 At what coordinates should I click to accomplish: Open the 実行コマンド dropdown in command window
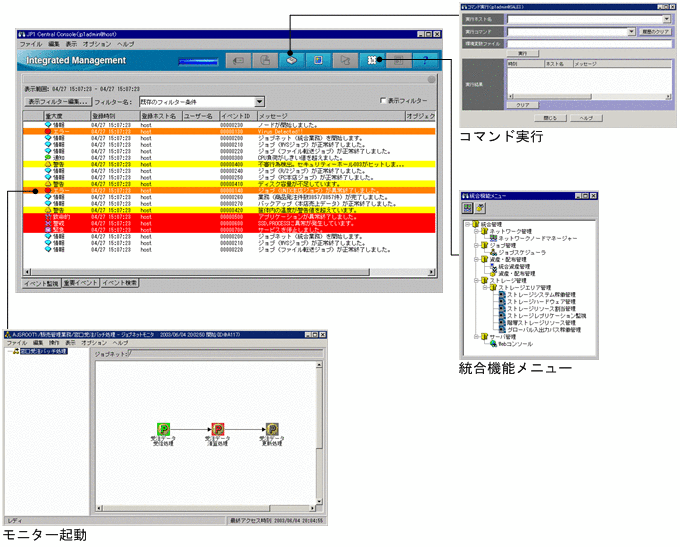pos(631,31)
